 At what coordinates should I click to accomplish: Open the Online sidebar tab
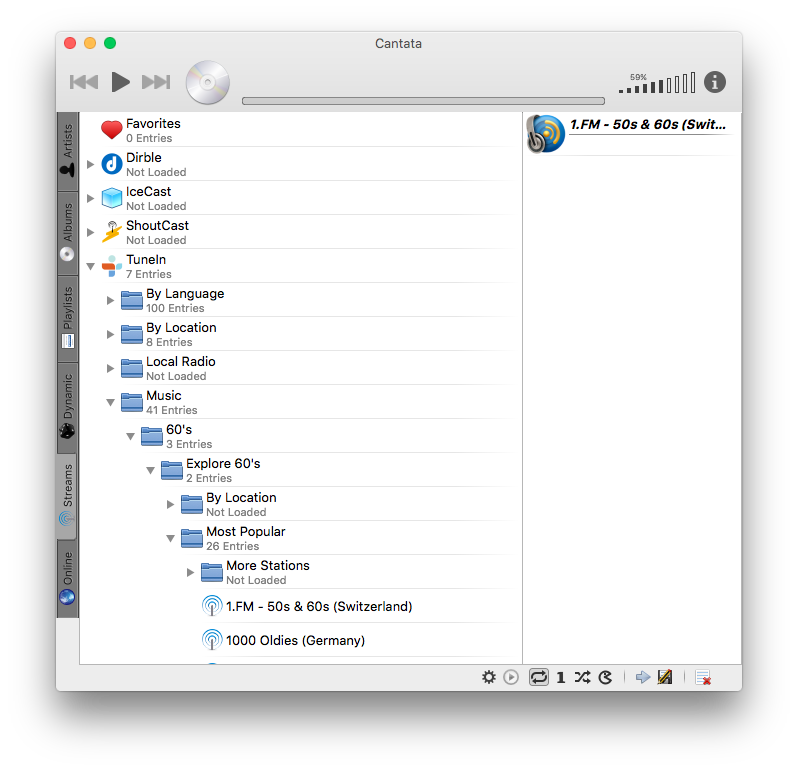pos(68,577)
